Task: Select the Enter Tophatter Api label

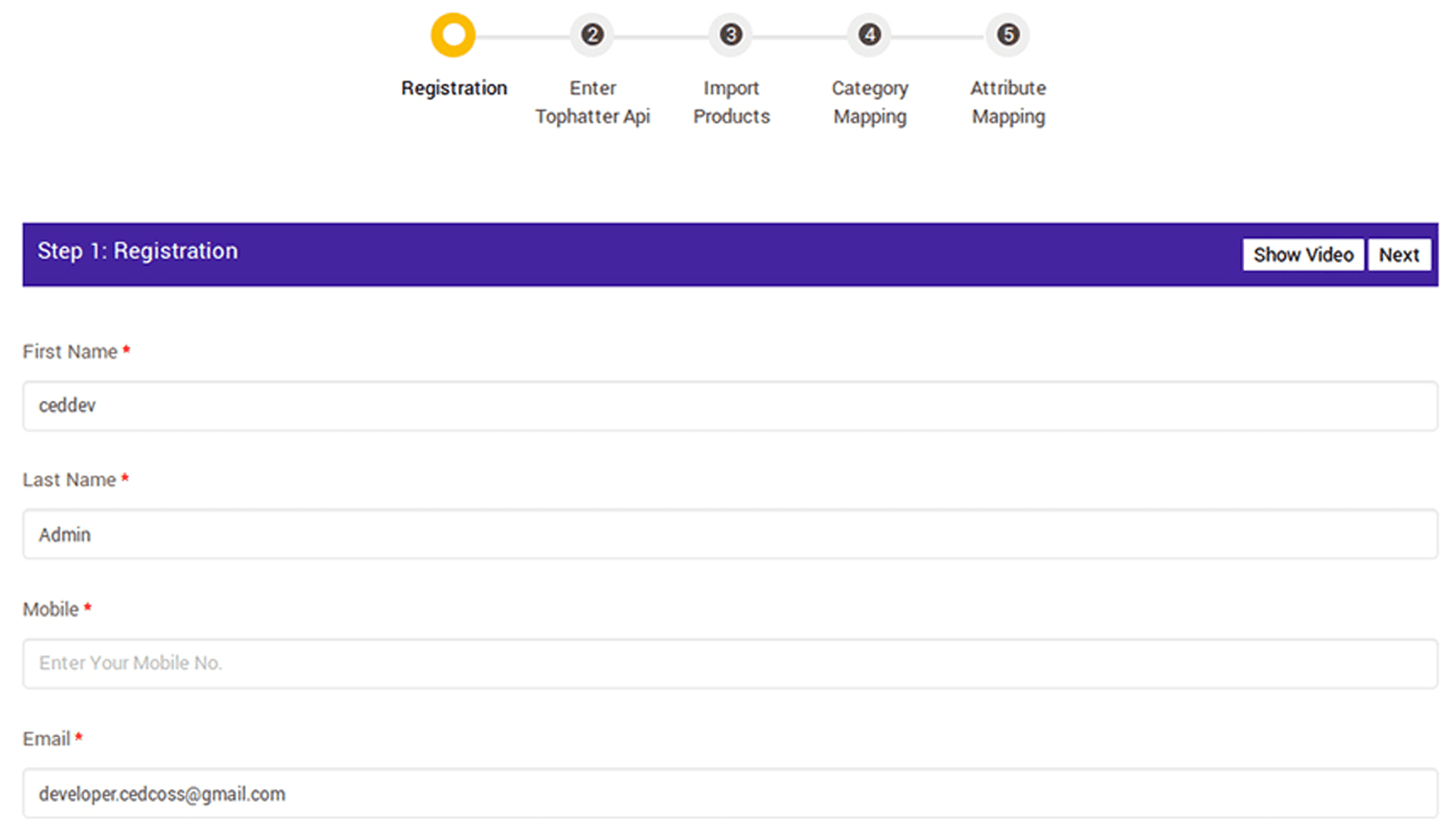Action: coord(592,102)
